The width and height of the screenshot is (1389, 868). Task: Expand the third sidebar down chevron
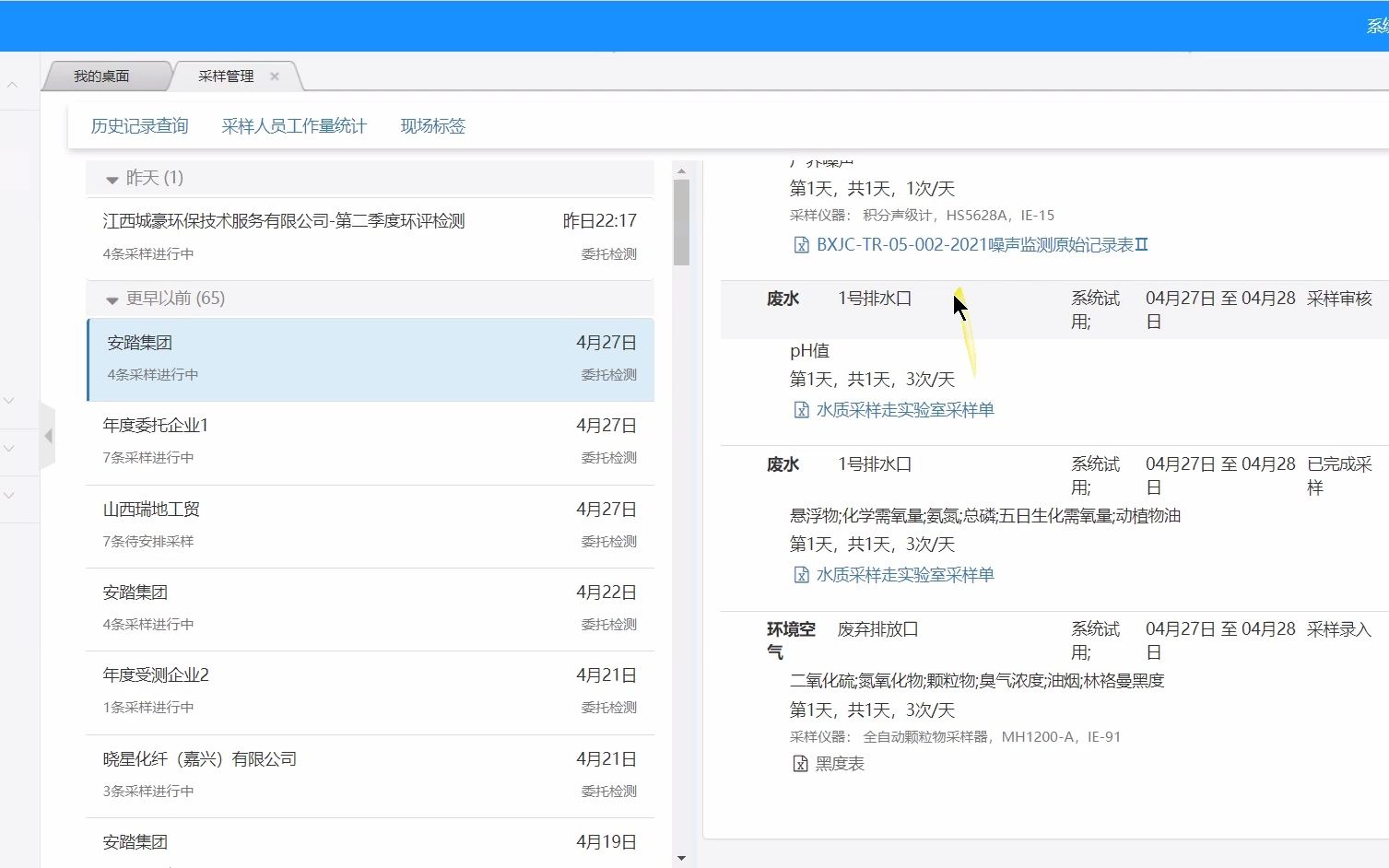pyautogui.click(x=9, y=496)
